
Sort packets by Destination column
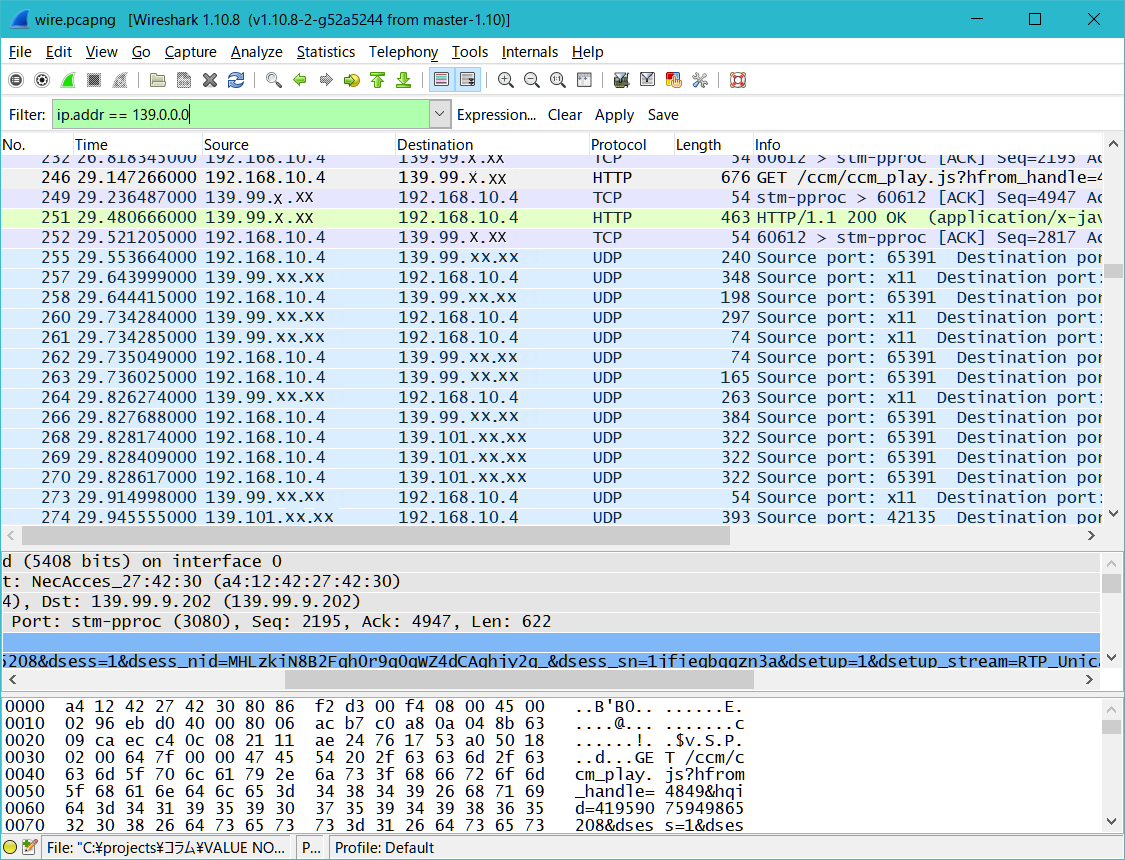tap(492, 144)
